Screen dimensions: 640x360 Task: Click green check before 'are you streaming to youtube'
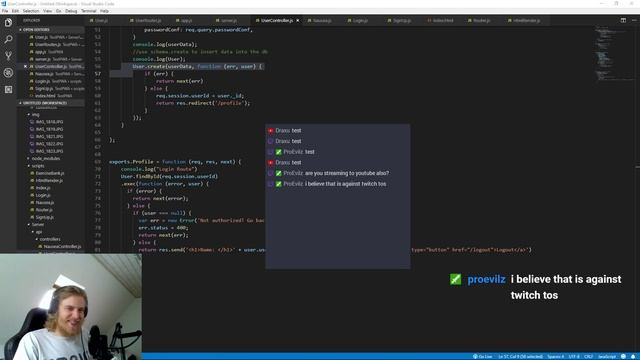tap(279, 173)
